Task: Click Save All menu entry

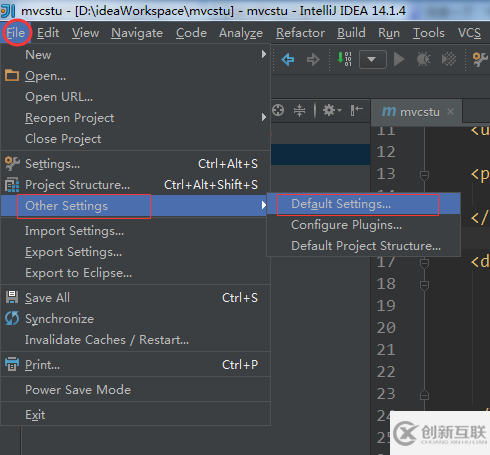Action: tap(135, 298)
